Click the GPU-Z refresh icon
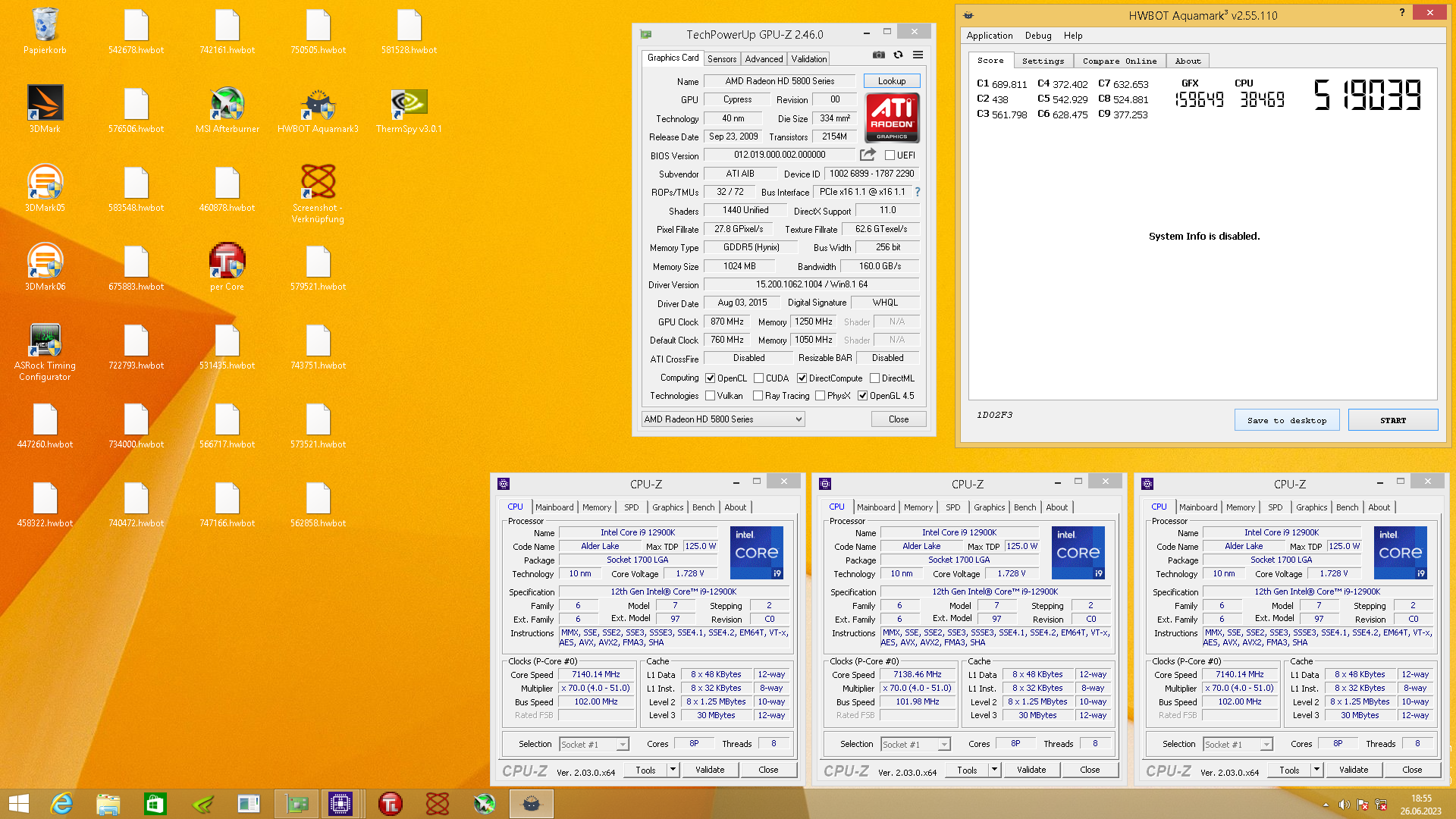 tap(898, 55)
